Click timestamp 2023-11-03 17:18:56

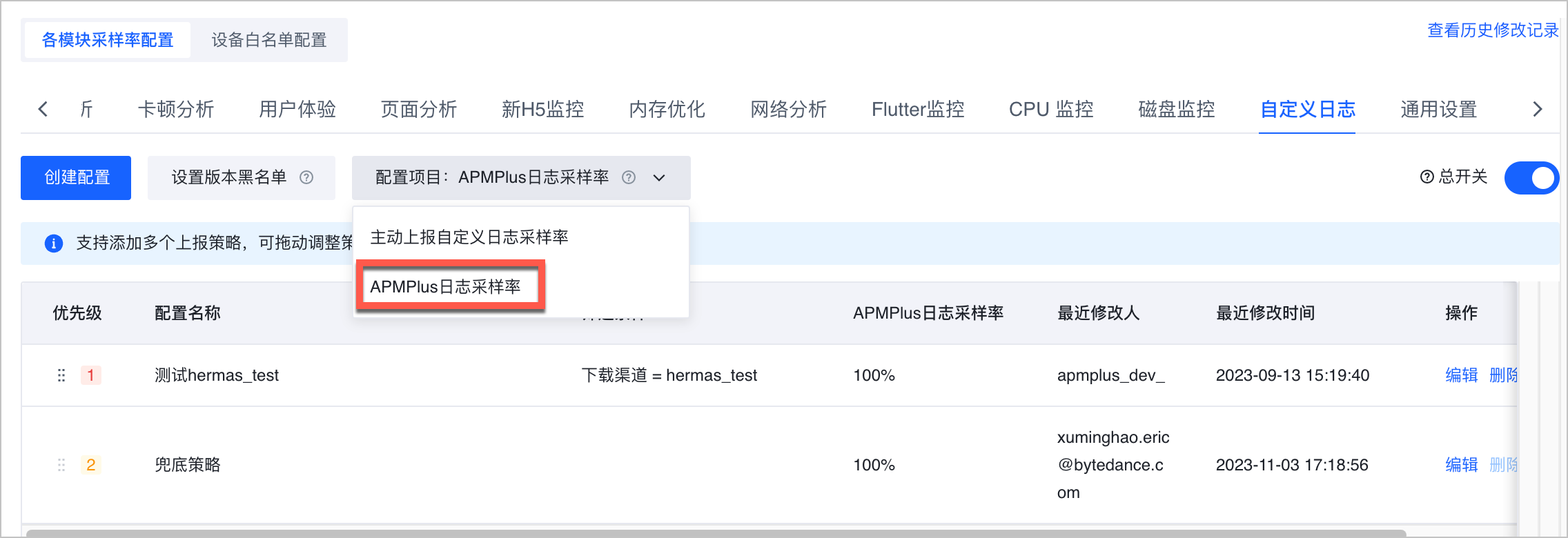coord(1292,465)
